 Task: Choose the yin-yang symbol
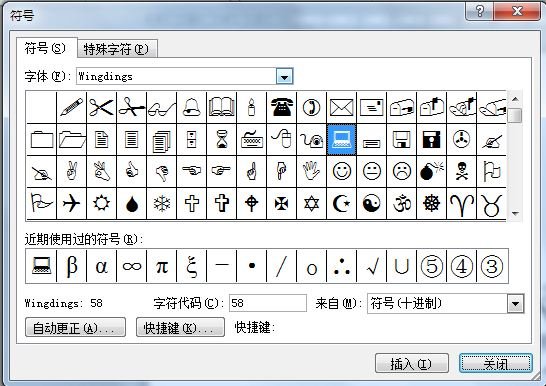tap(371, 203)
